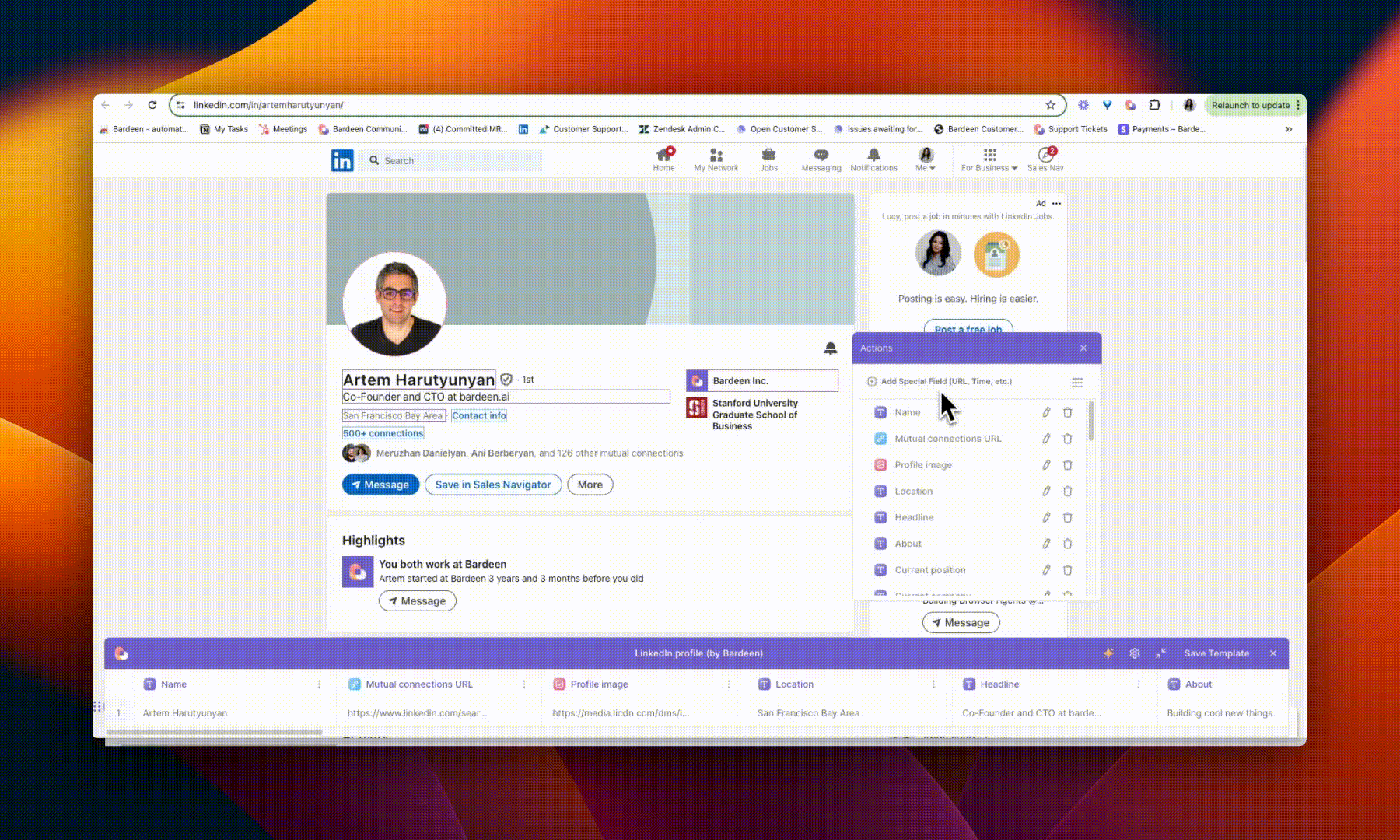Open the Messaging icon
Viewport: 1400px width, 840px height.
821,159
